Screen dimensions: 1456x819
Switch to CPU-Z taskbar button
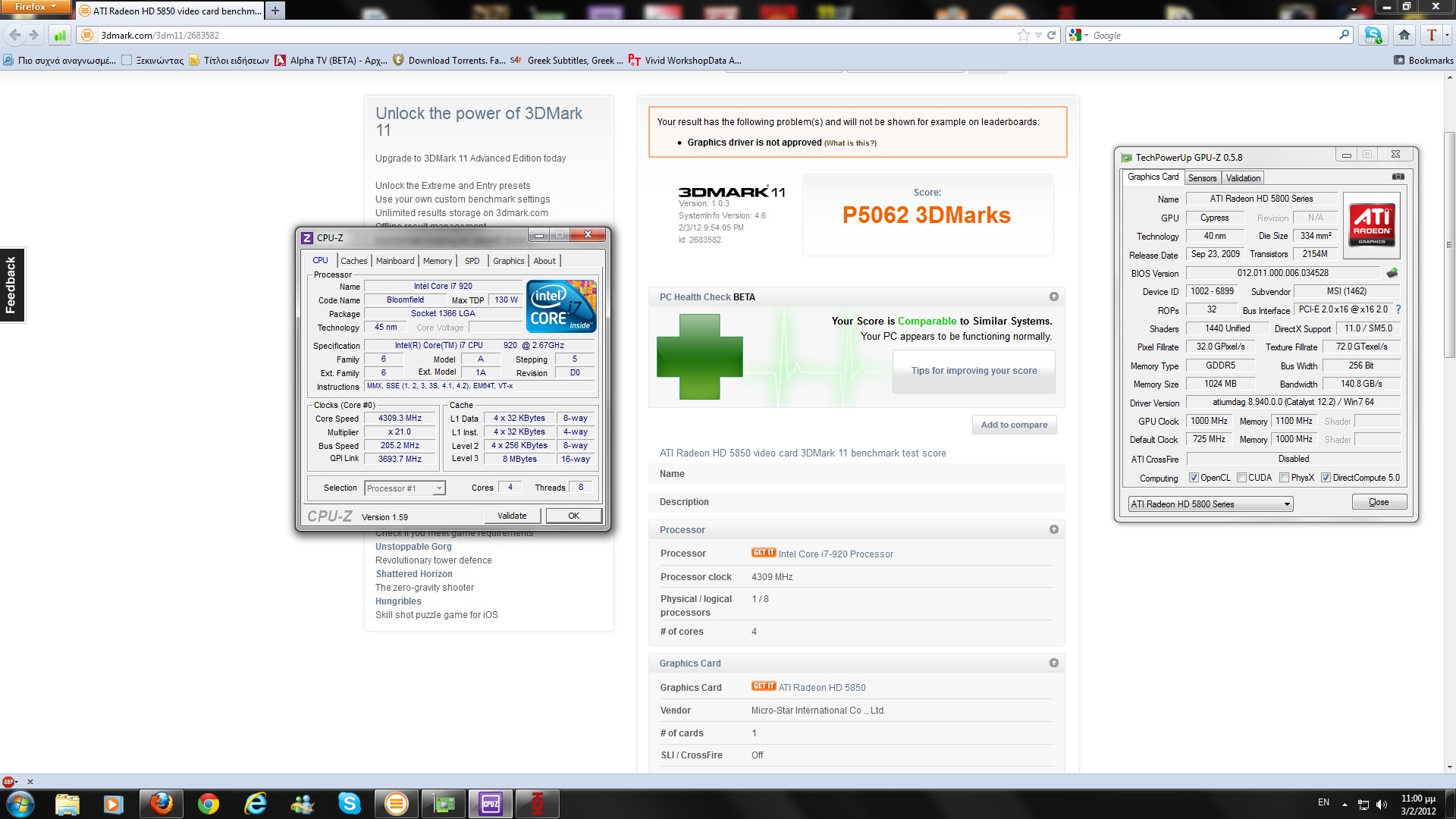[x=491, y=804]
